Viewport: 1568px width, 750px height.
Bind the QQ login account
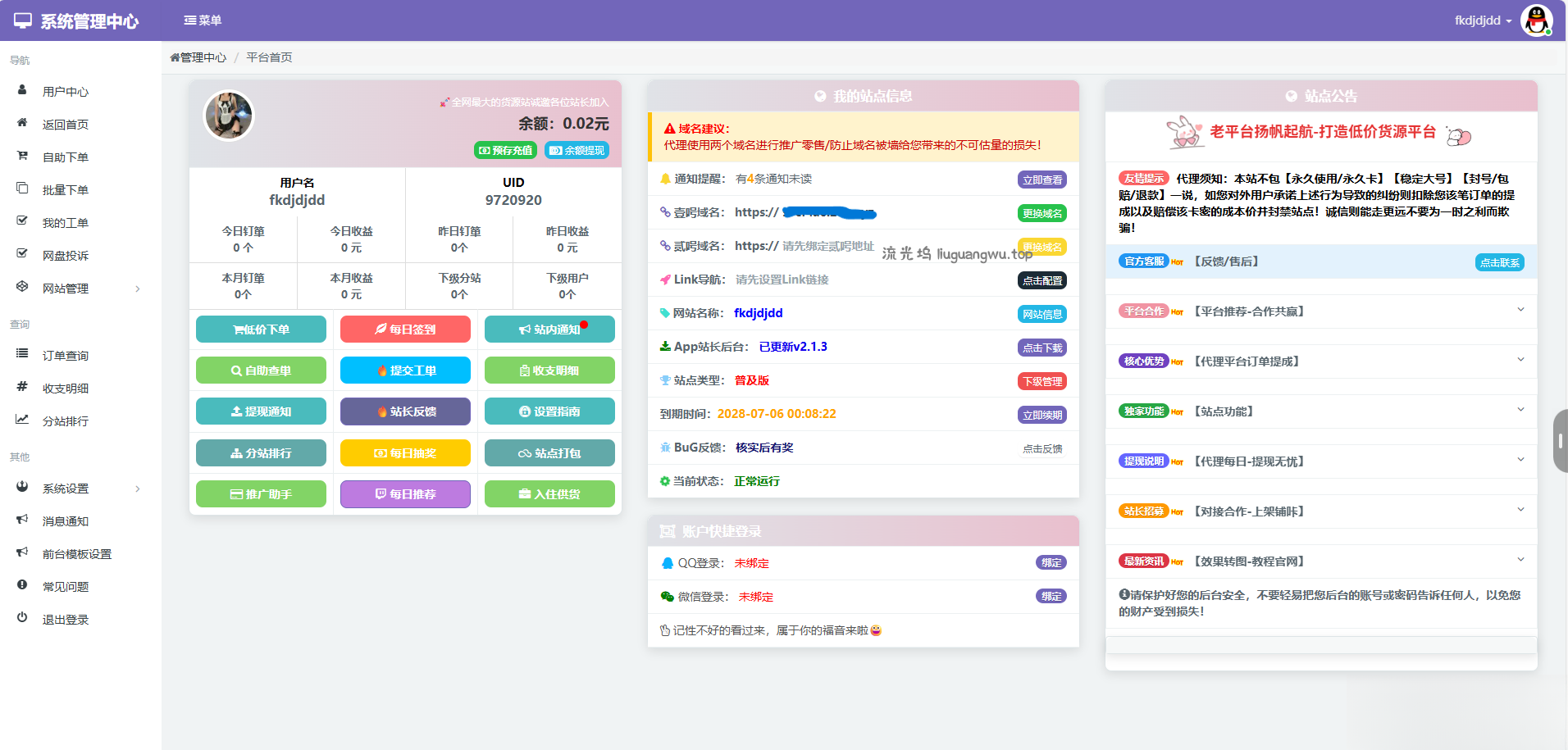pos(1051,562)
